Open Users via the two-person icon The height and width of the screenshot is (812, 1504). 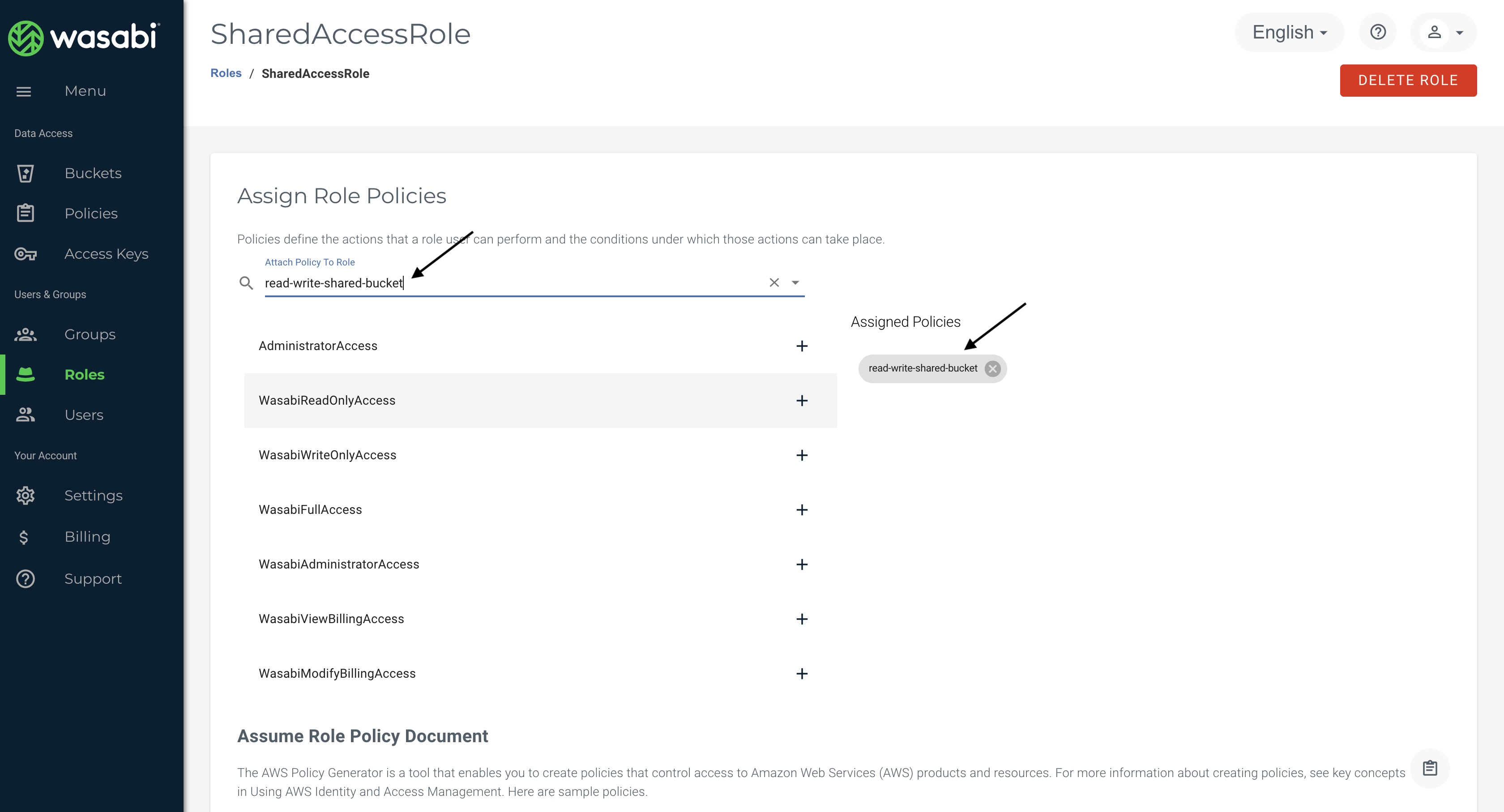[25, 415]
